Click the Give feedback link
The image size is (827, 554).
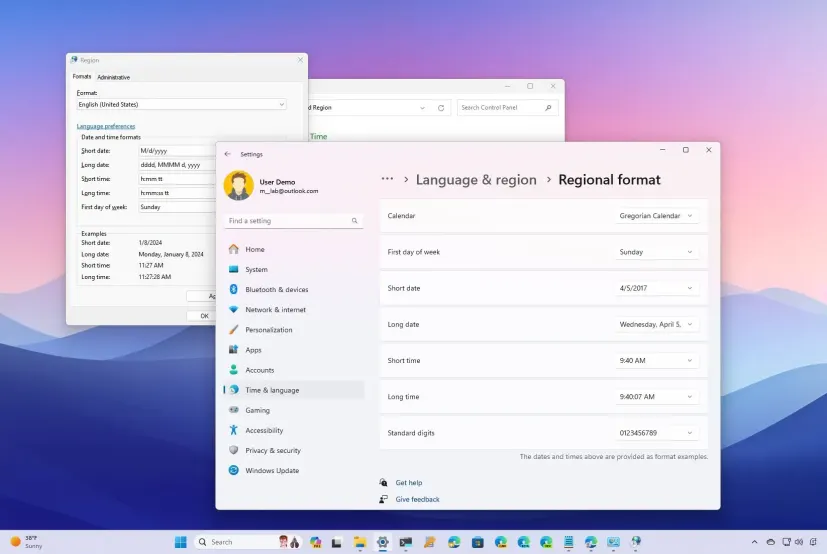click(x=417, y=499)
